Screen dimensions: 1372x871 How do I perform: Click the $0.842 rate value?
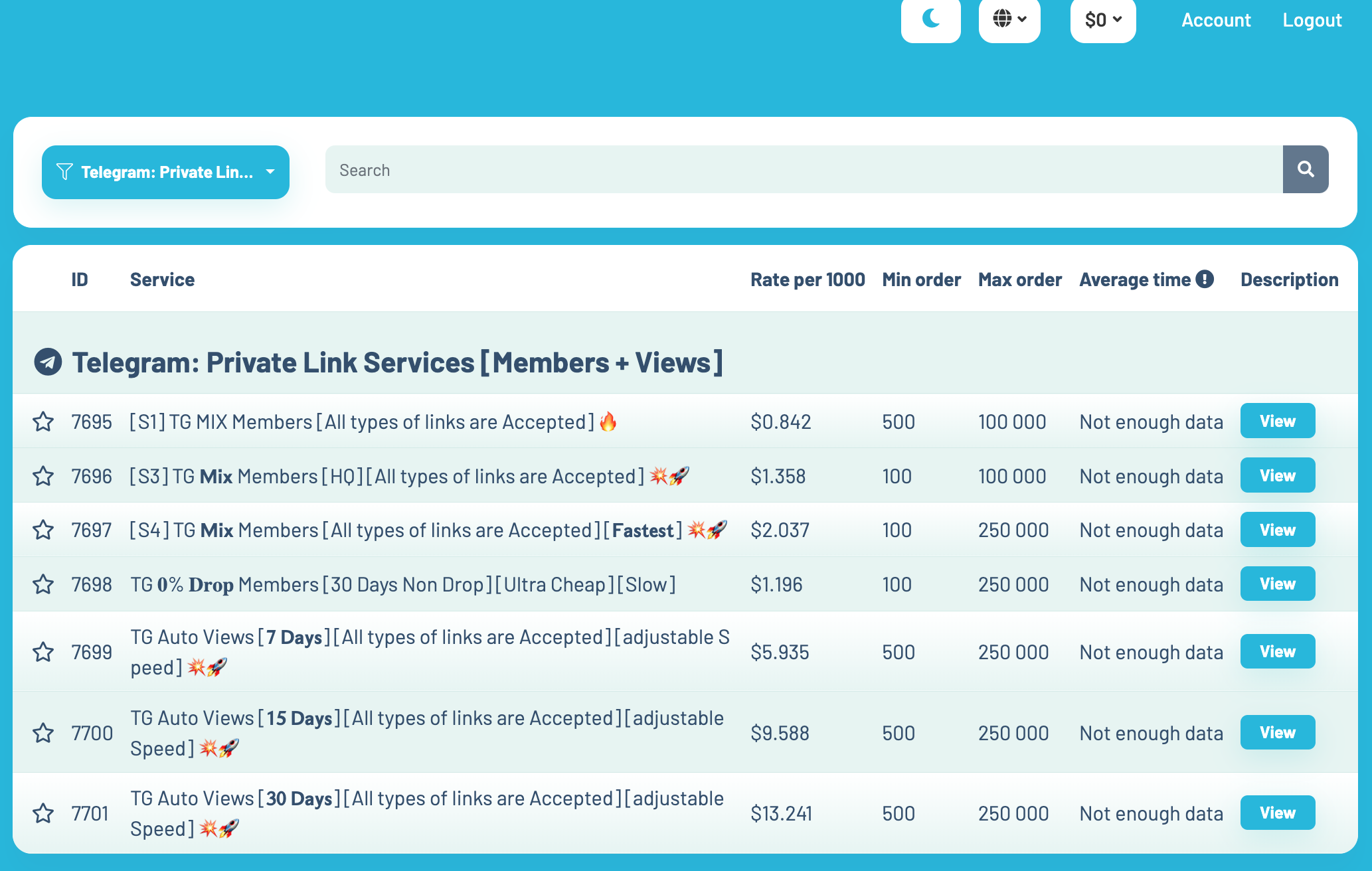[x=781, y=422]
